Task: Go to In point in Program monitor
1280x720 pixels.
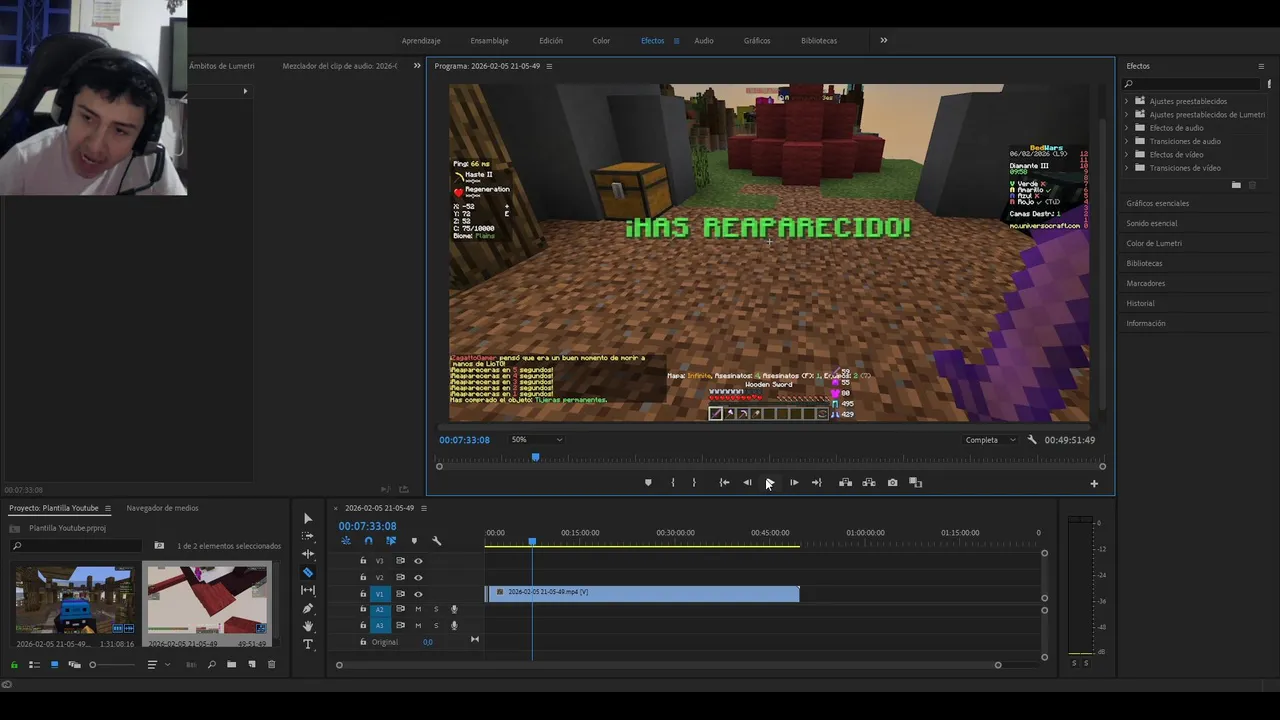Action: point(724,483)
